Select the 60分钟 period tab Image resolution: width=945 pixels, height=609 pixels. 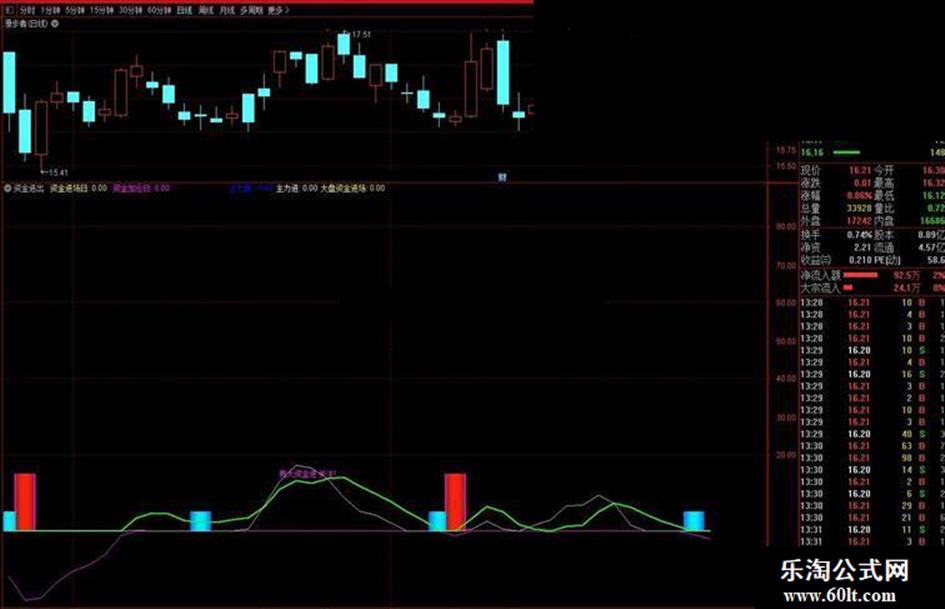(159, 11)
